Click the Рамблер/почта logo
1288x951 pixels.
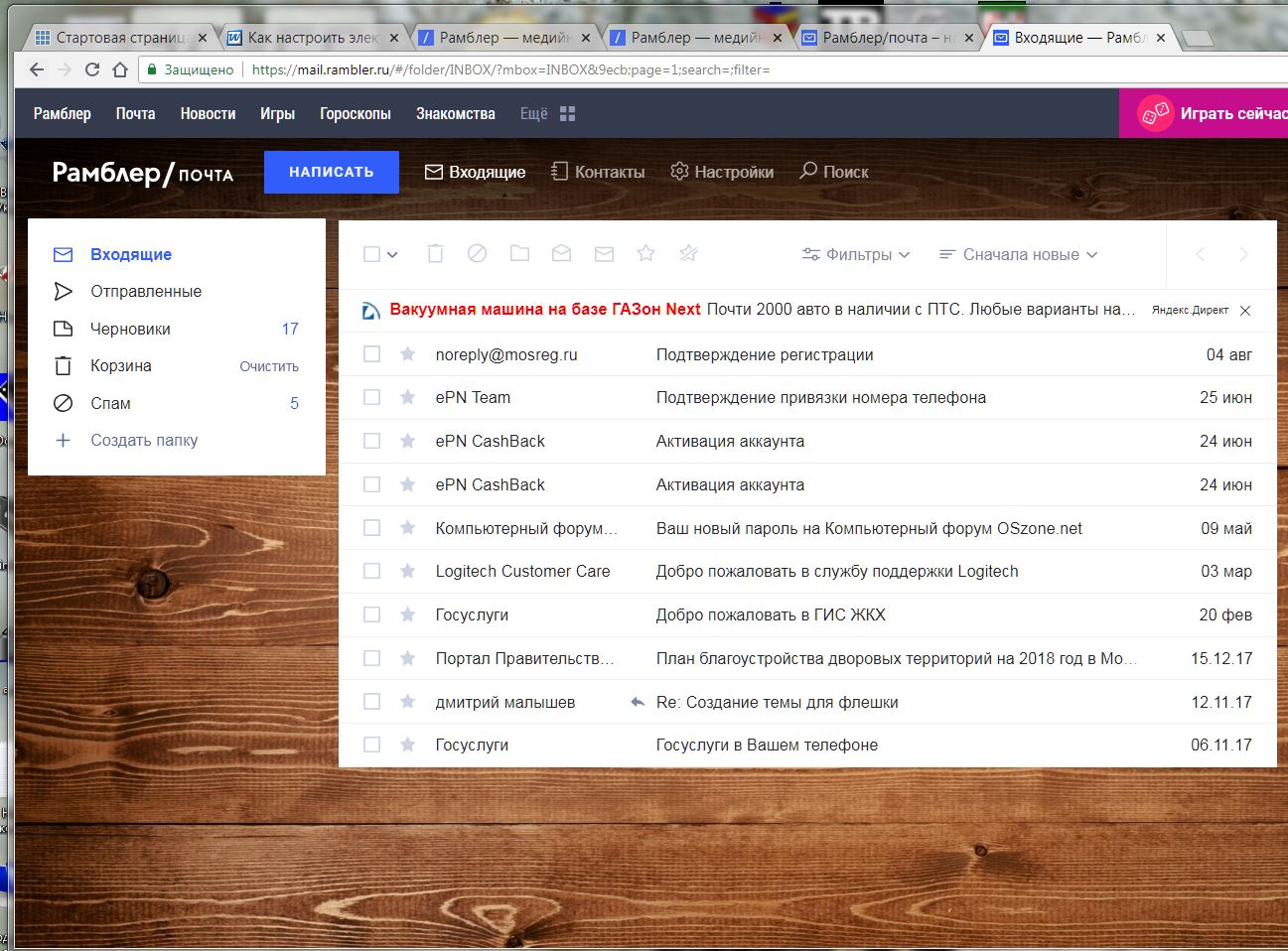tap(143, 173)
